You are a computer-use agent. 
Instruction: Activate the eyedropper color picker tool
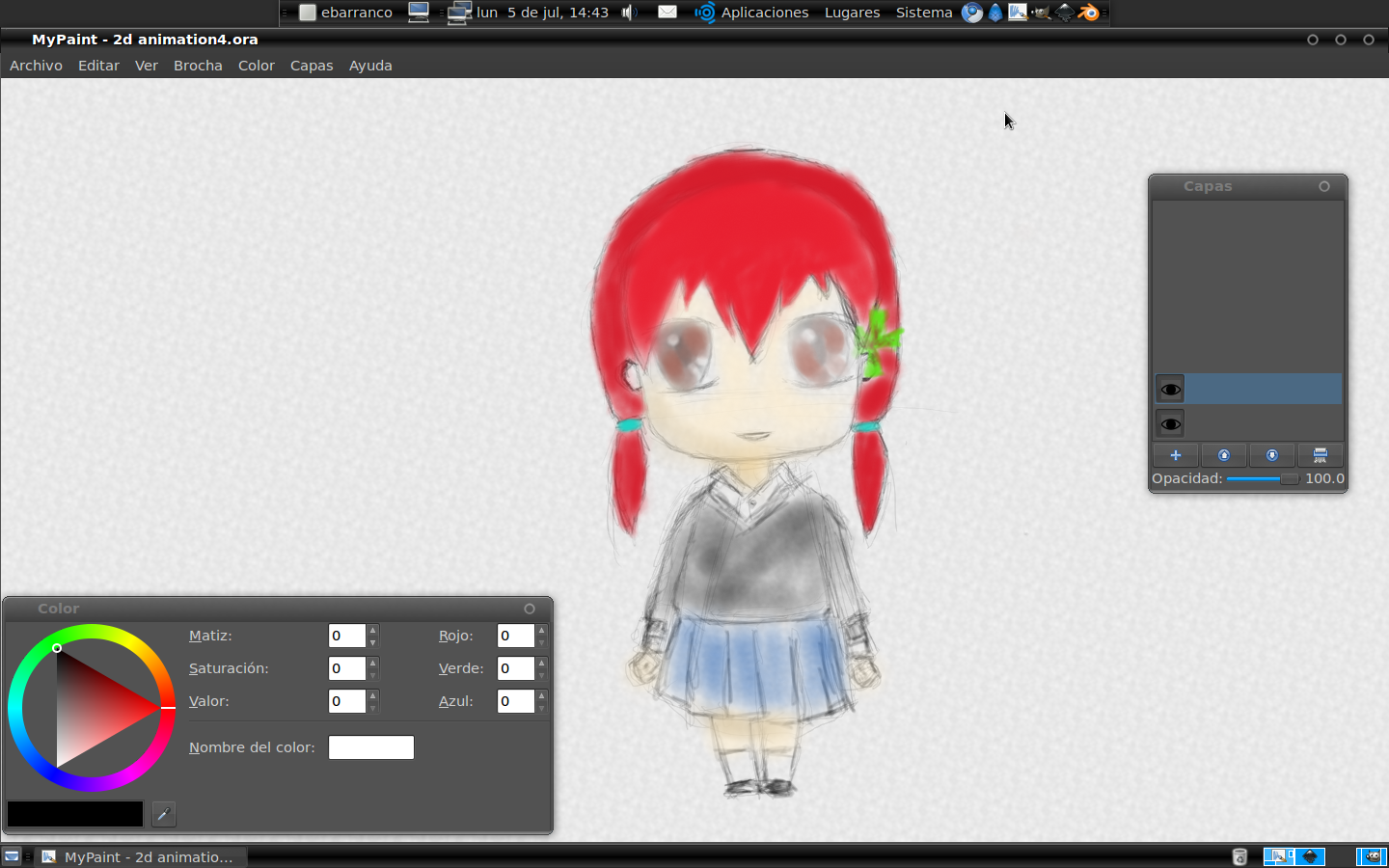tap(164, 814)
